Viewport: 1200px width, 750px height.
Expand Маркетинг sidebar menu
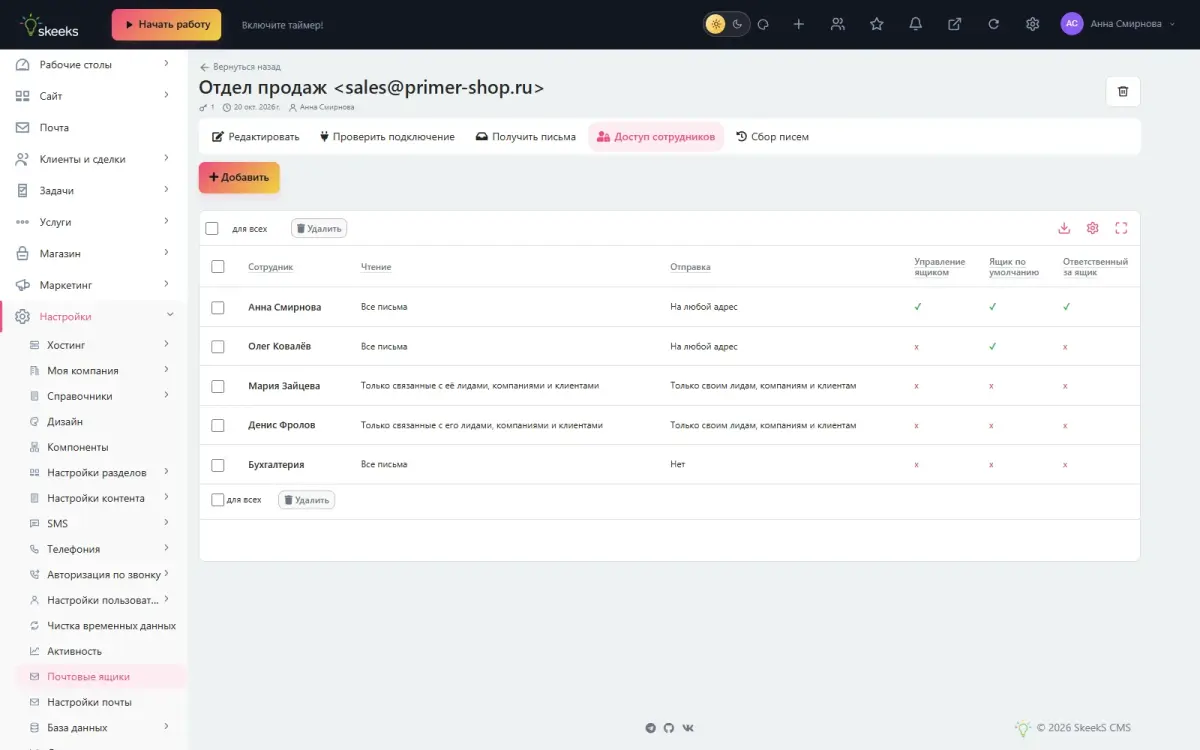pyautogui.click(x=93, y=285)
